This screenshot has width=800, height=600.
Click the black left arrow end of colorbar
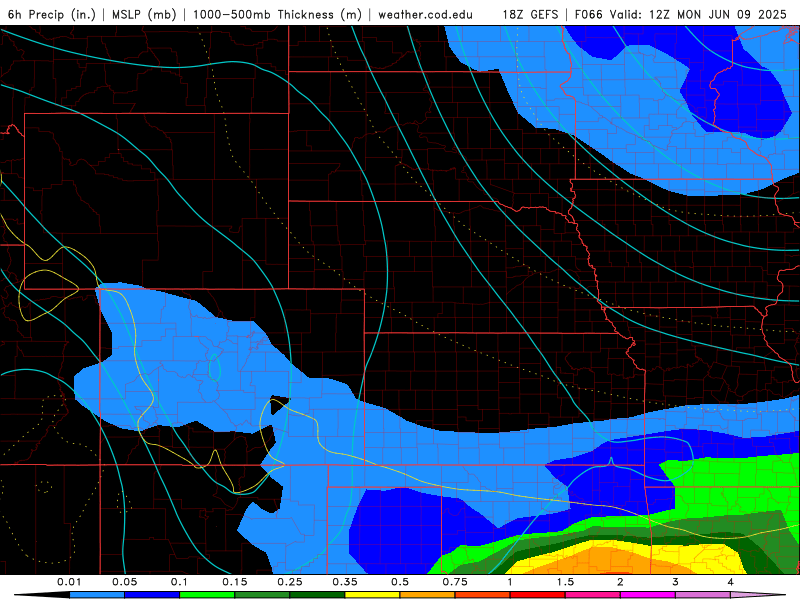[42, 595]
